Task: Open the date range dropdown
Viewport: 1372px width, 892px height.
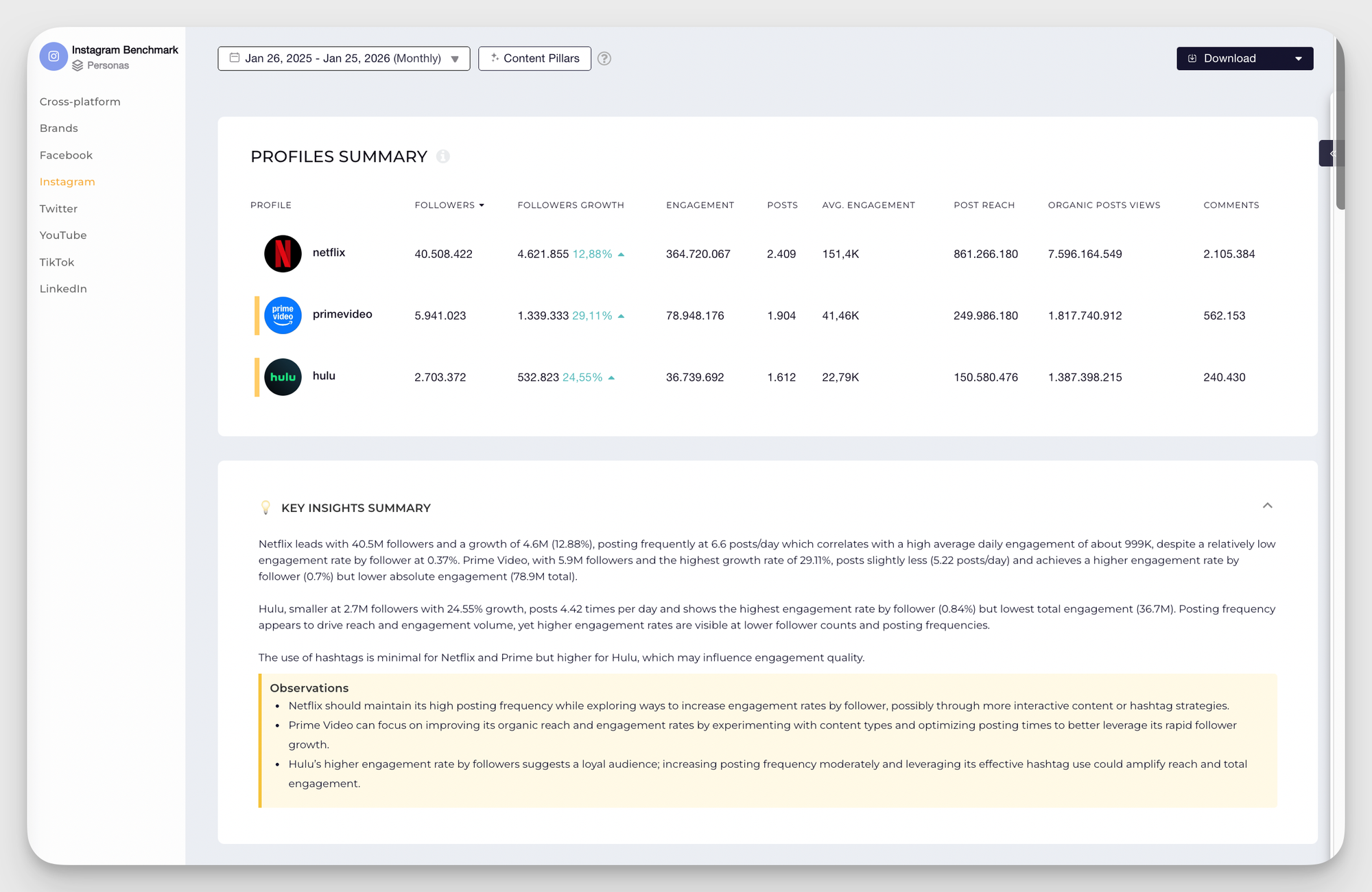Action: tap(344, 58)
